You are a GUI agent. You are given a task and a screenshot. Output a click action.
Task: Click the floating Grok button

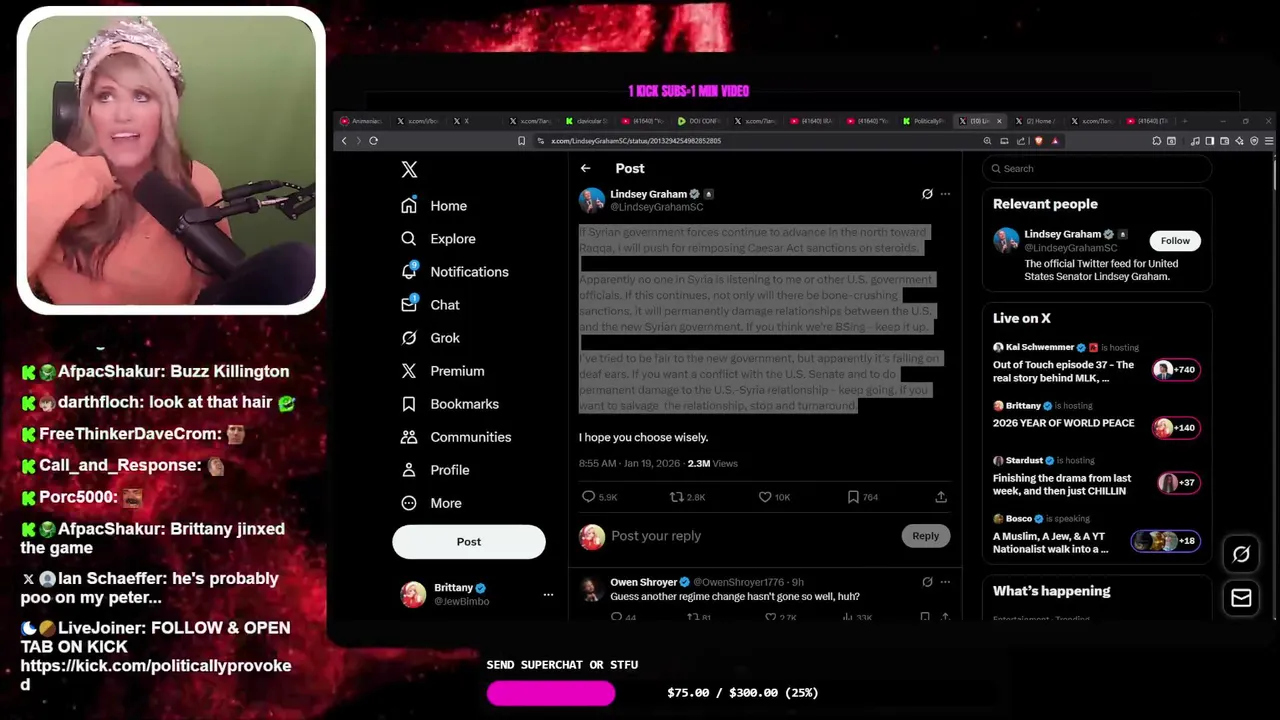[1241, 554]
